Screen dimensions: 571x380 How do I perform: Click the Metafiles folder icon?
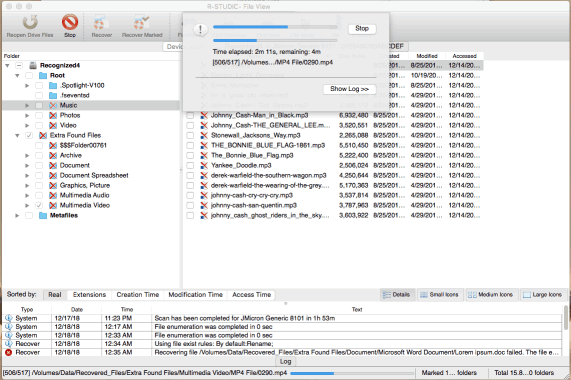[43, 215]
